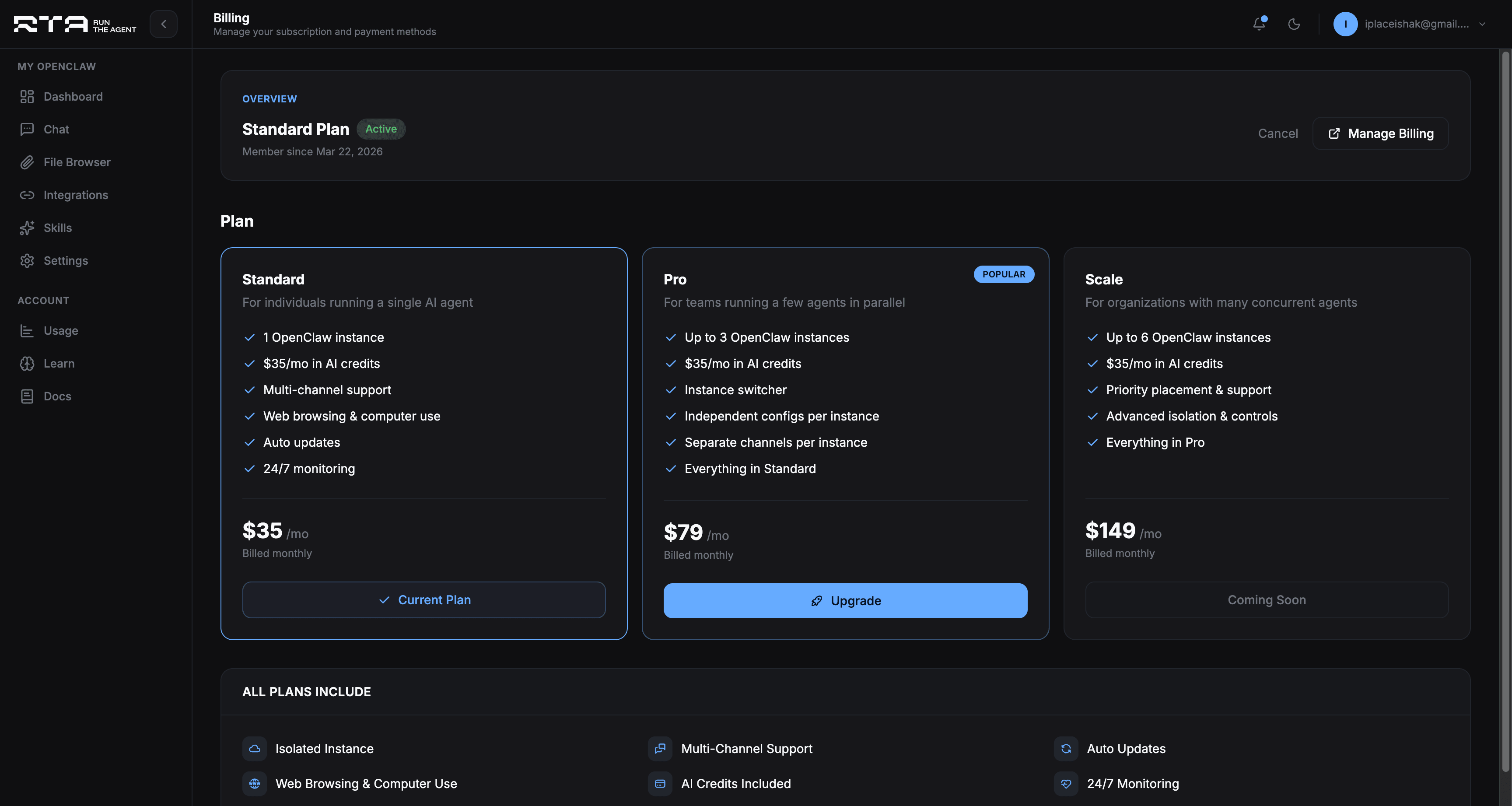Image resolution: width=1512 pixels, height=806 pixels.
Task: Click the rocket icon on the Upgrade button
Action: point(816,601)
